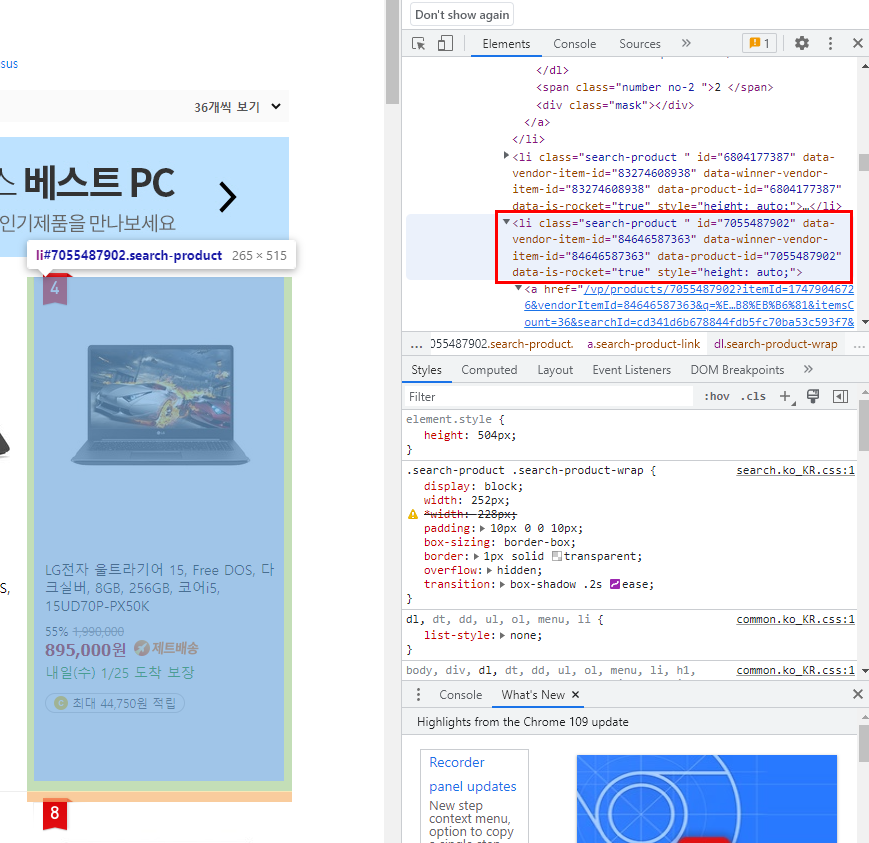869x843 pixels.
Task: Select a.search-product-link breadcrumb
Action: (643, 344)
